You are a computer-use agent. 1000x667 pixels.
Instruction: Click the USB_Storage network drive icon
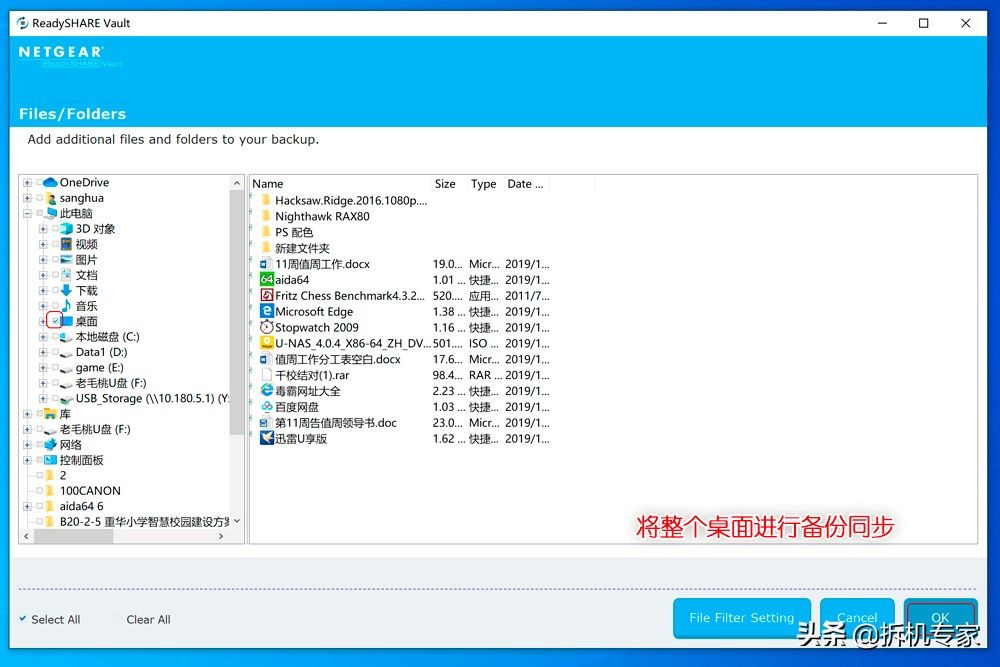coord(66,399)
